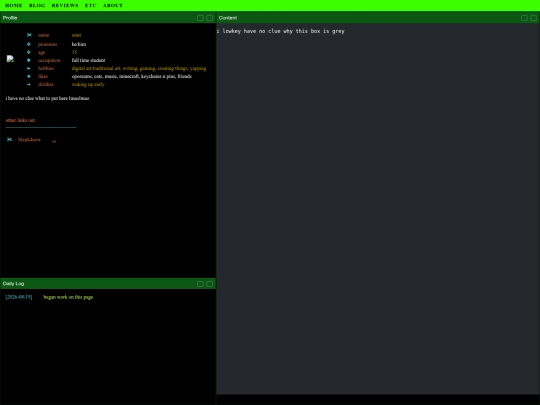Click right square button in Content header
Viewport: 540px width, 405px height.
click(x=533, y=18)
